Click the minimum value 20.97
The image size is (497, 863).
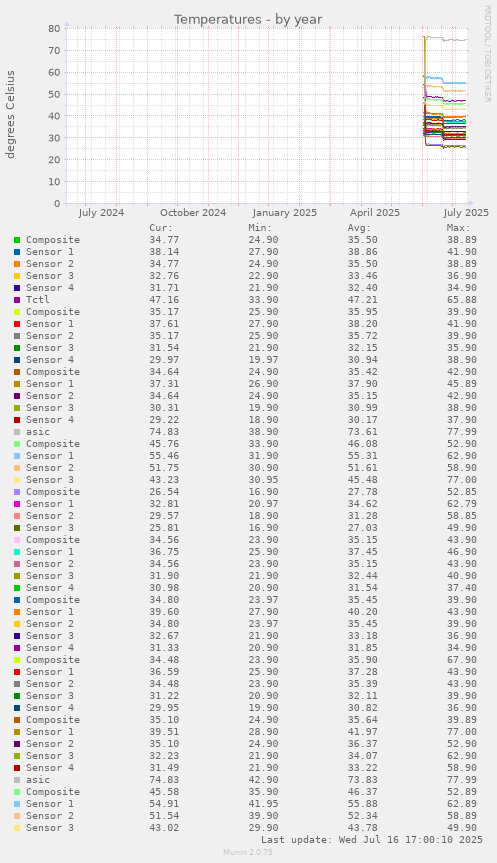tap(263, 504)
